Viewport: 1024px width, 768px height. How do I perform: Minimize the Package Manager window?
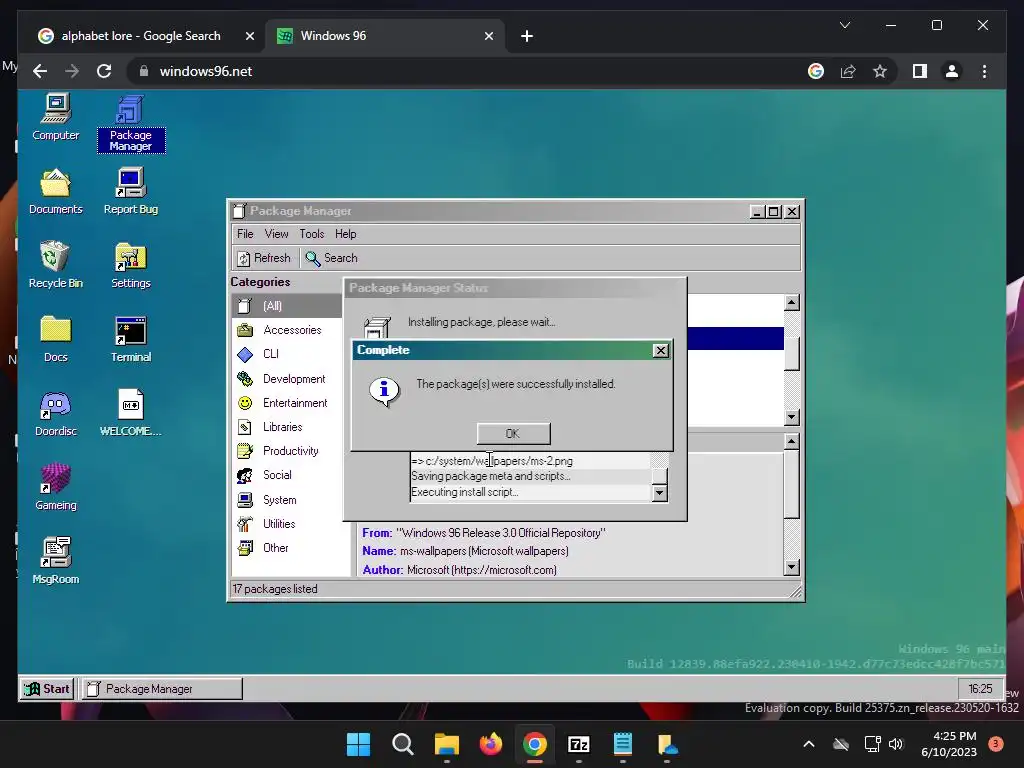coord(757,212)
